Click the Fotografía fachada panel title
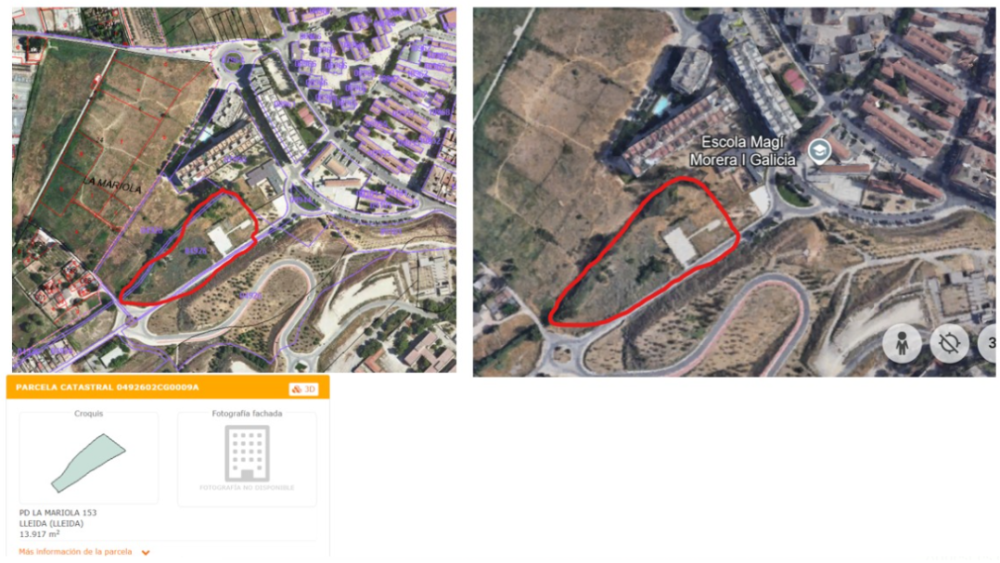Image resolution: width=1000 pixels, height=563 pixels. tap(247, 414)
